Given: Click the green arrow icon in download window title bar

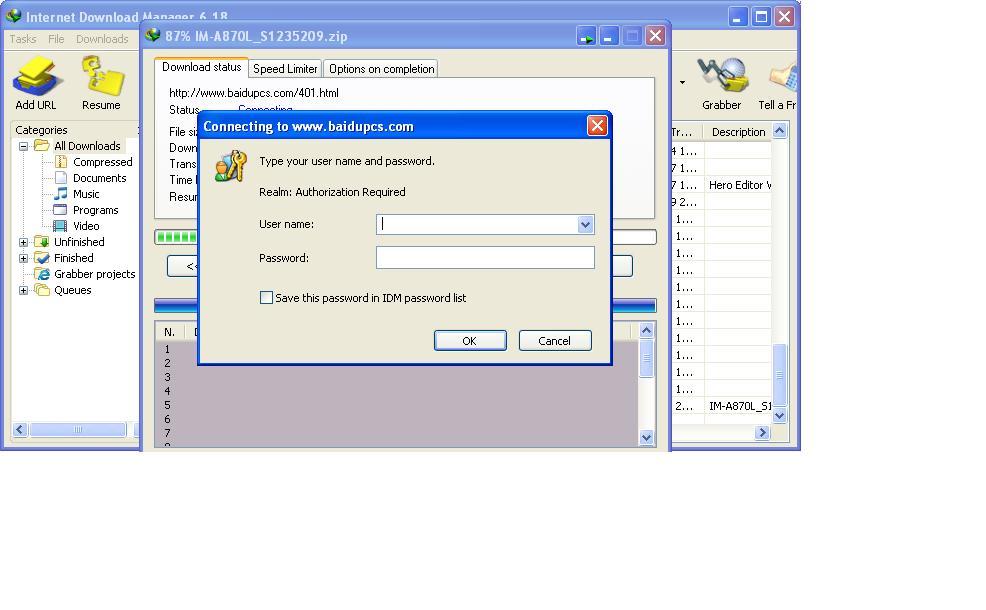Looking at the screenshot, I should (x=586, y=36).
